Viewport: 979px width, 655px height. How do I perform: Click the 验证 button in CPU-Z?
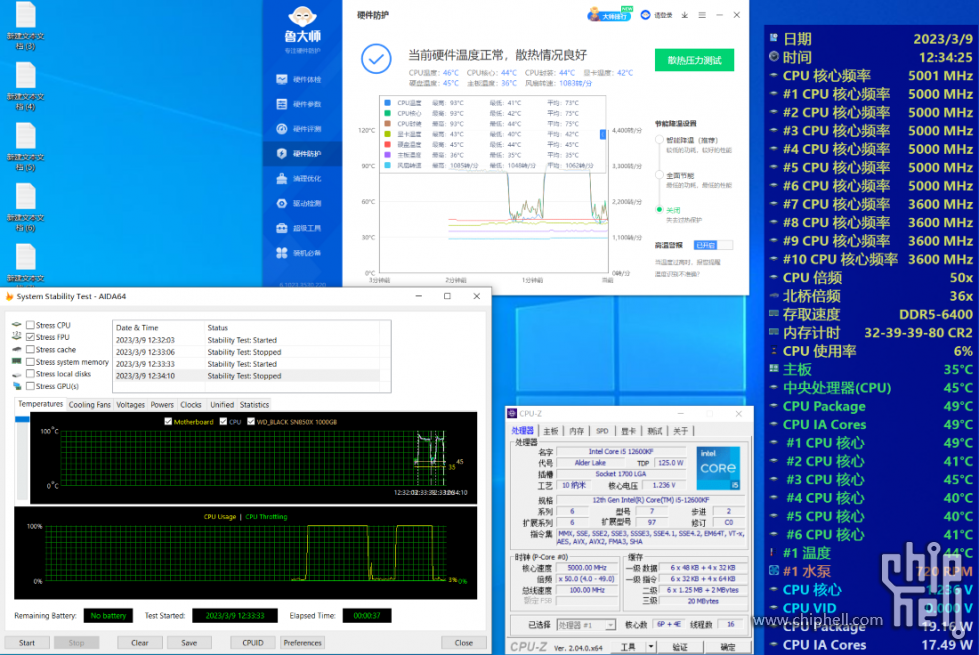681,647
